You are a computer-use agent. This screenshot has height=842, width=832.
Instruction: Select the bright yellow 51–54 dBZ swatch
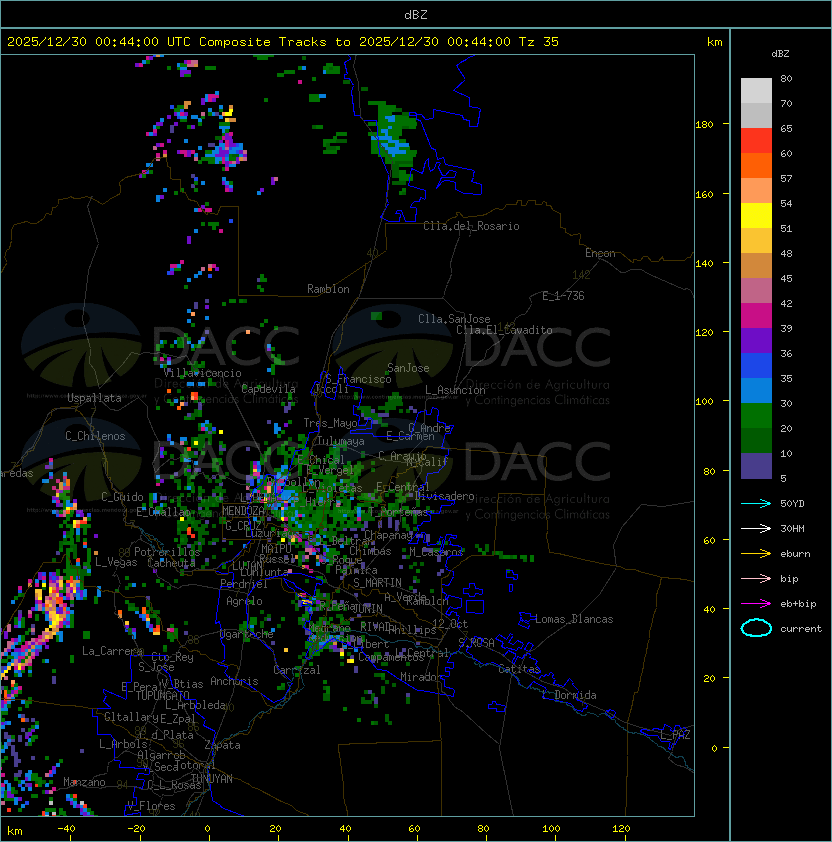coord(756,216)
